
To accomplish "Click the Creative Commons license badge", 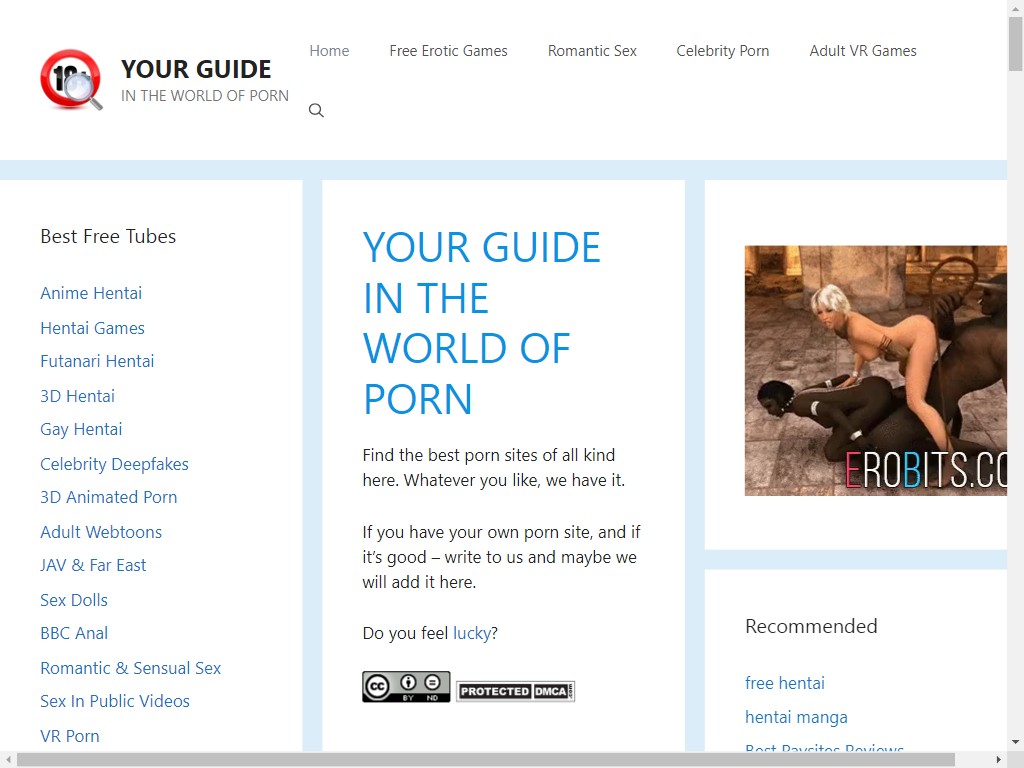I will coord(406,686).
